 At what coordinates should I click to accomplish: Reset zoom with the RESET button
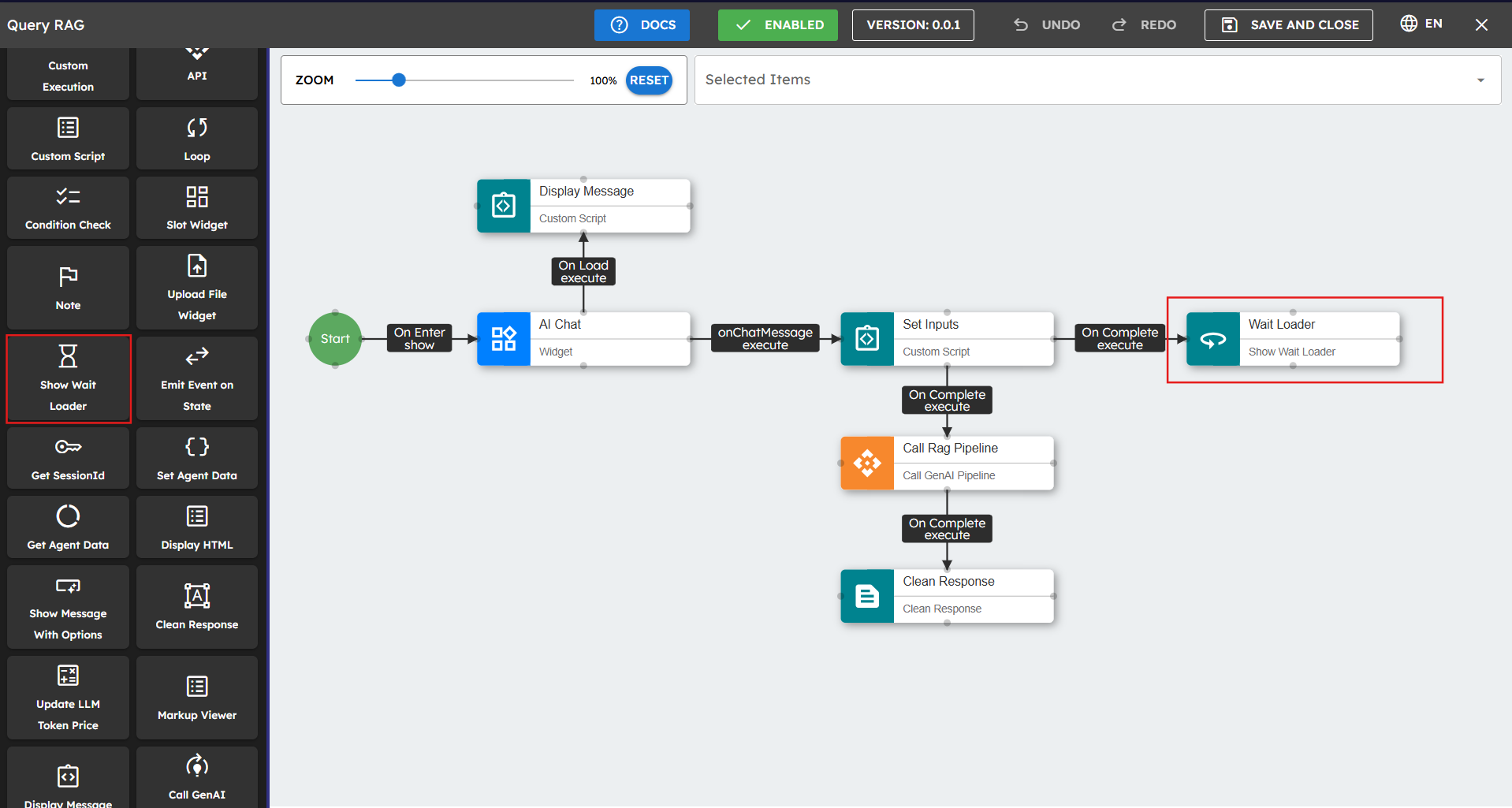tap(649, 80)
